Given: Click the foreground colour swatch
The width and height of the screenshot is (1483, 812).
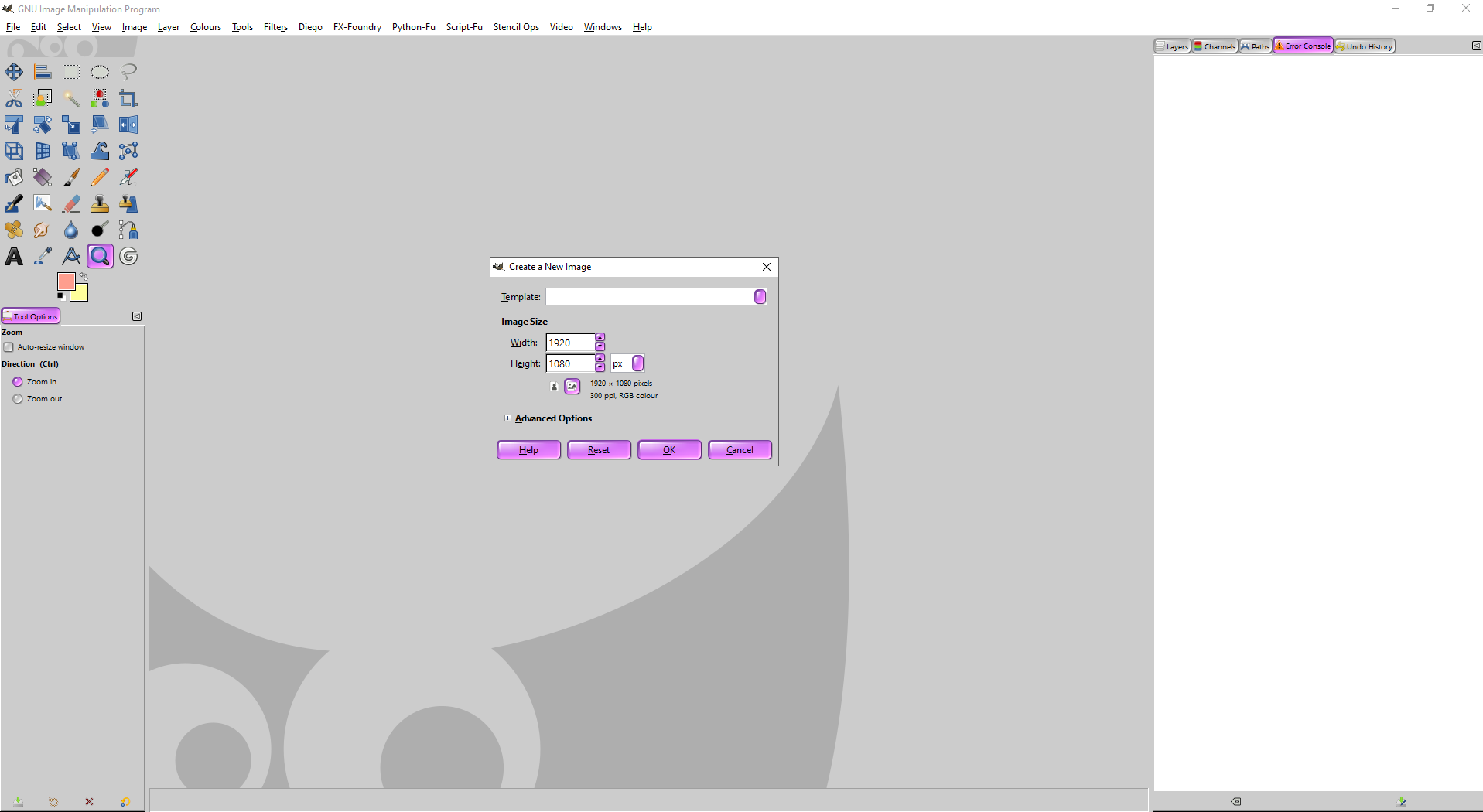Looking at the screenshot, I should [x=66, y=281].
